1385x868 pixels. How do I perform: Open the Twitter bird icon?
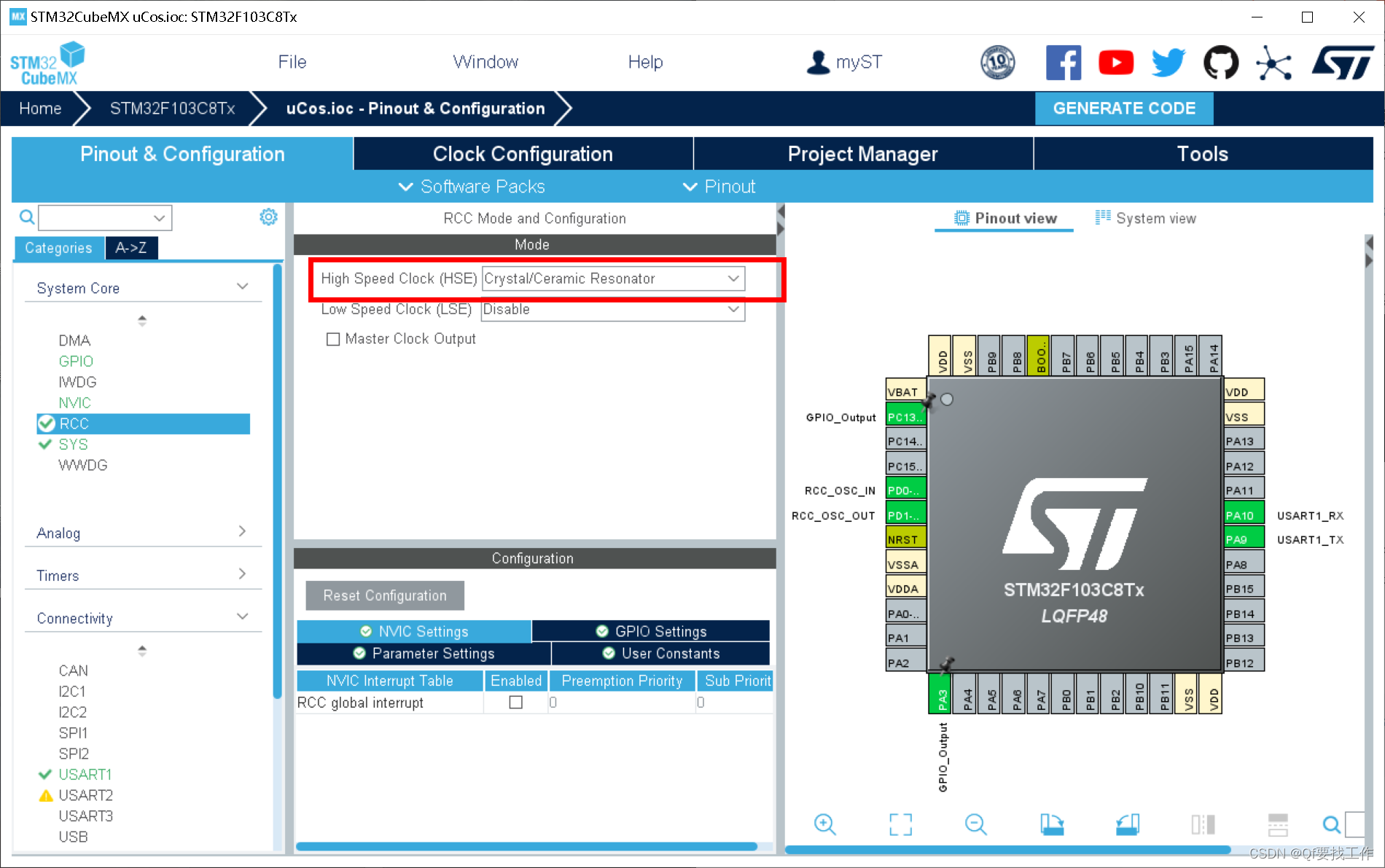[x=1169, y=63]
